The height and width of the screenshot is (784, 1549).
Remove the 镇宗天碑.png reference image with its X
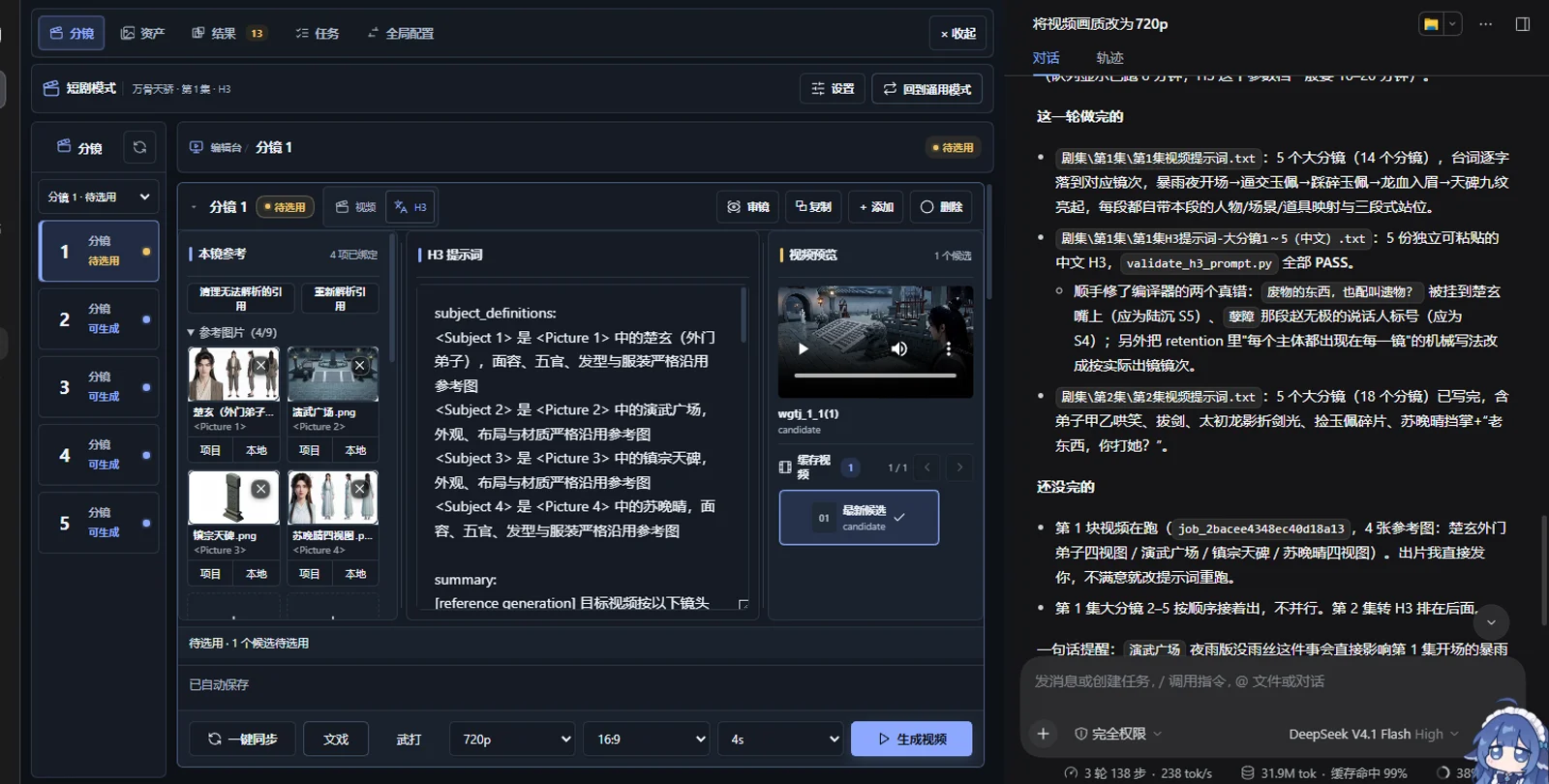coord(260,489)
